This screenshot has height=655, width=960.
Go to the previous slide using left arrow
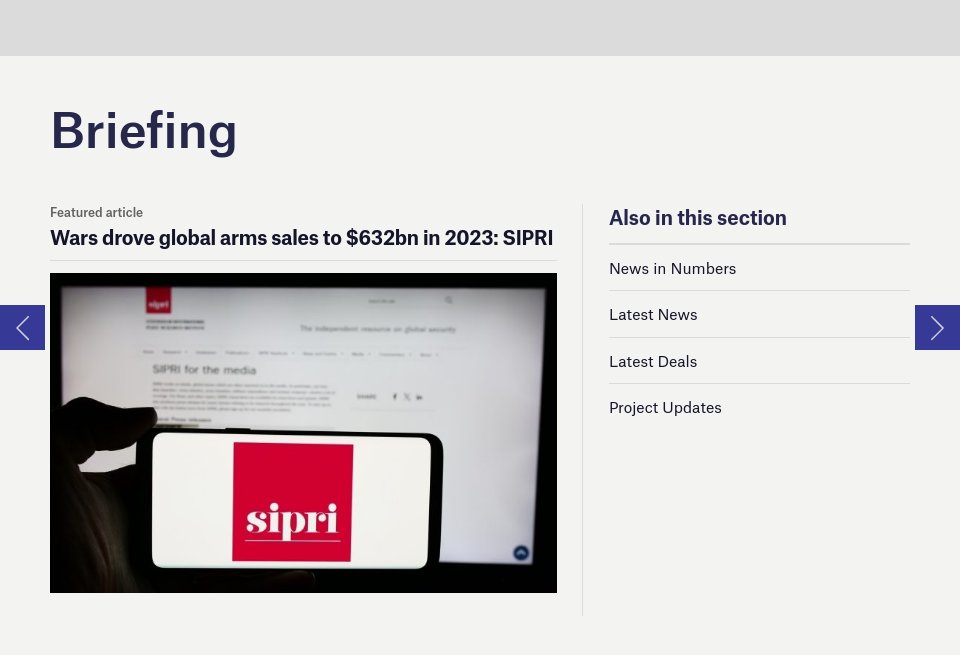(x=22, y=327)
